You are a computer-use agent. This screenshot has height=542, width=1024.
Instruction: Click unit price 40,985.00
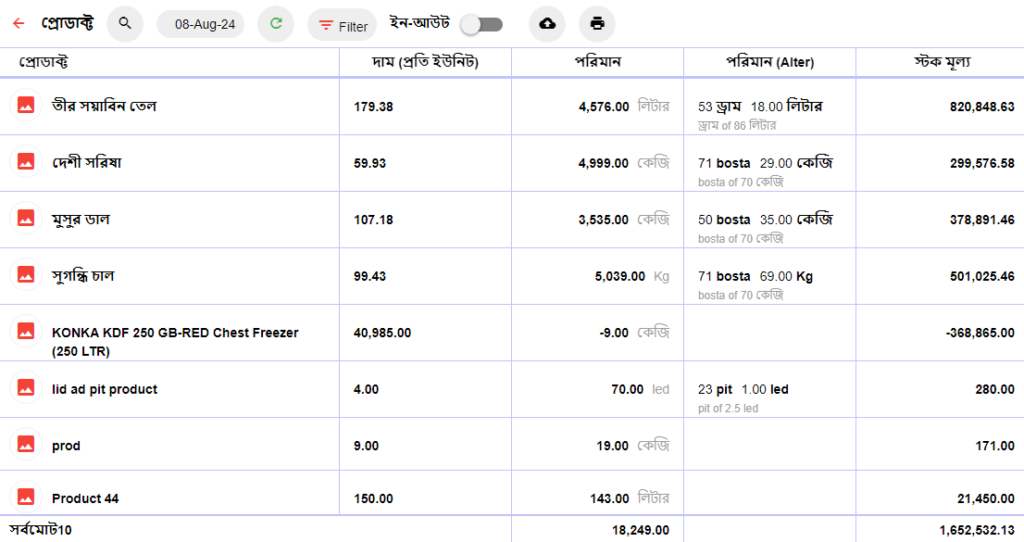382,333
